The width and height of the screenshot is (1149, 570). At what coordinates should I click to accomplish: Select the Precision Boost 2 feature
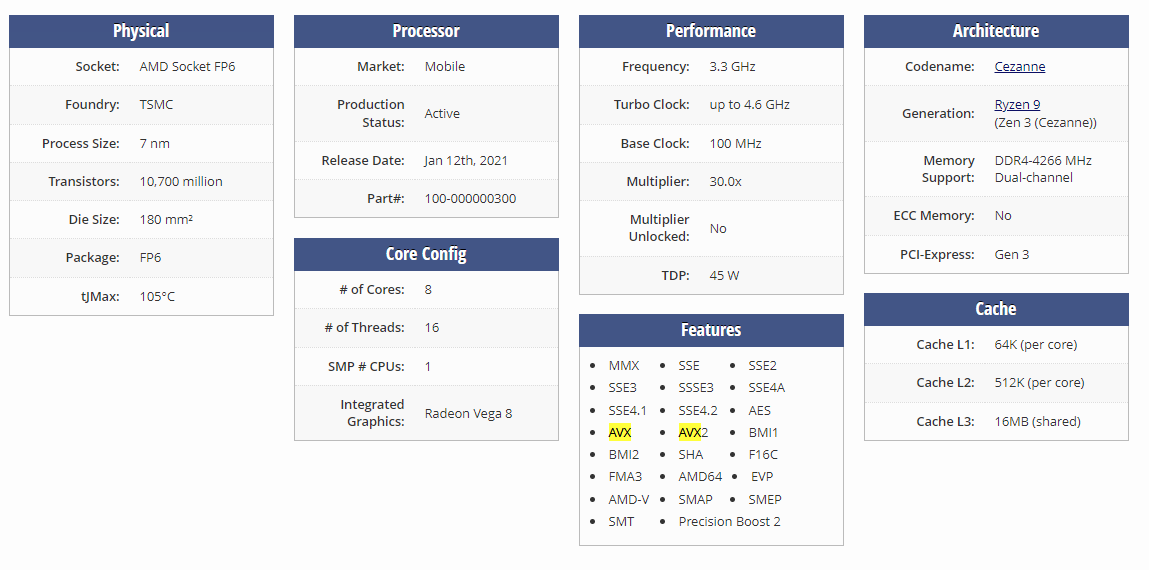point(729,522)
